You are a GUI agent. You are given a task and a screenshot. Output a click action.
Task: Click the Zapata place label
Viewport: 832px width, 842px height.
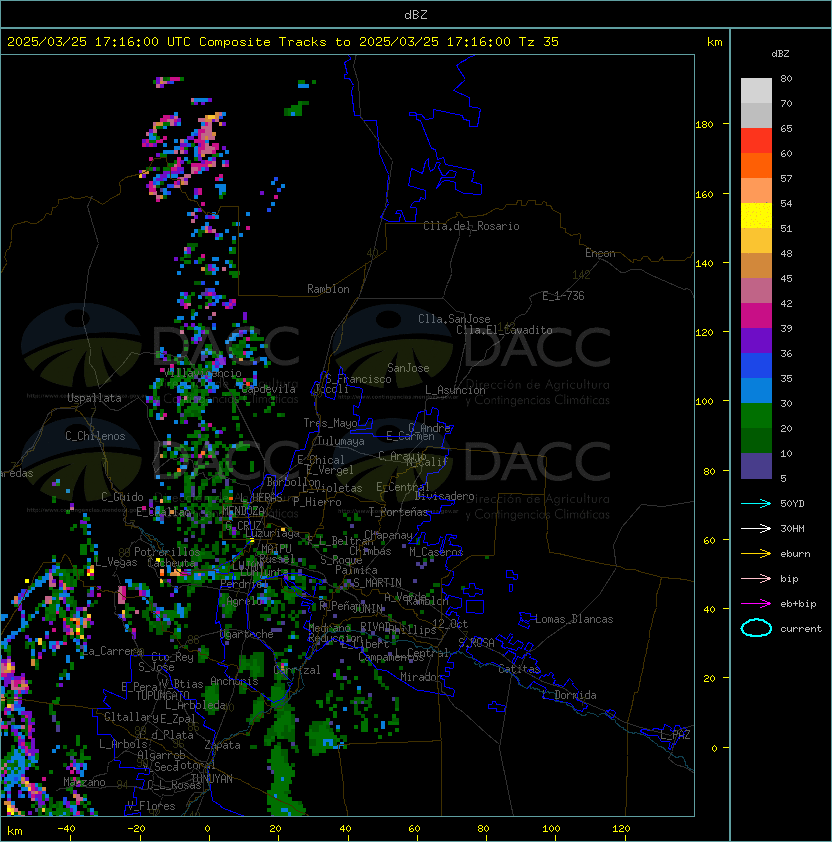coord(222,745)
